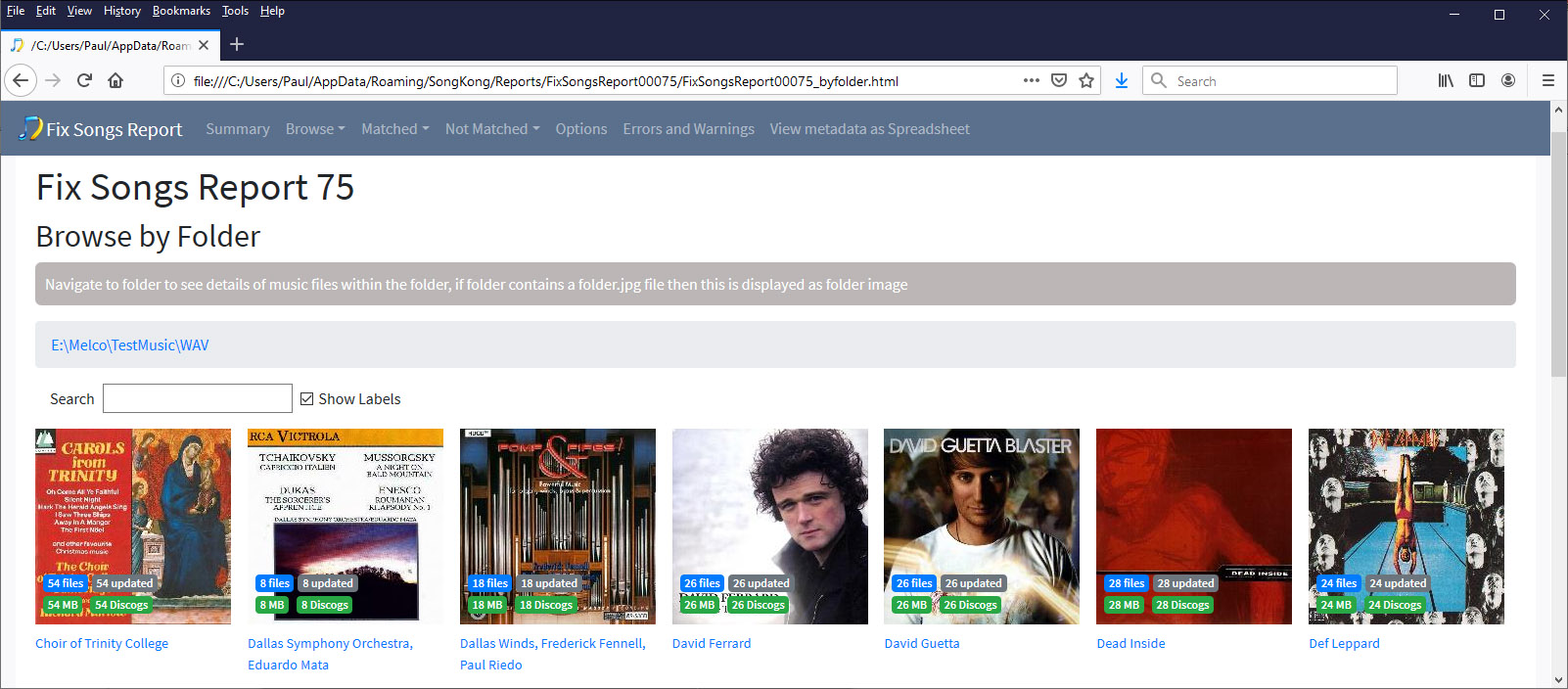Viewport: 1568px width, 689px height.
Task: Expand the Not Matched dropdown menu
Action: [x=492, y=129]
